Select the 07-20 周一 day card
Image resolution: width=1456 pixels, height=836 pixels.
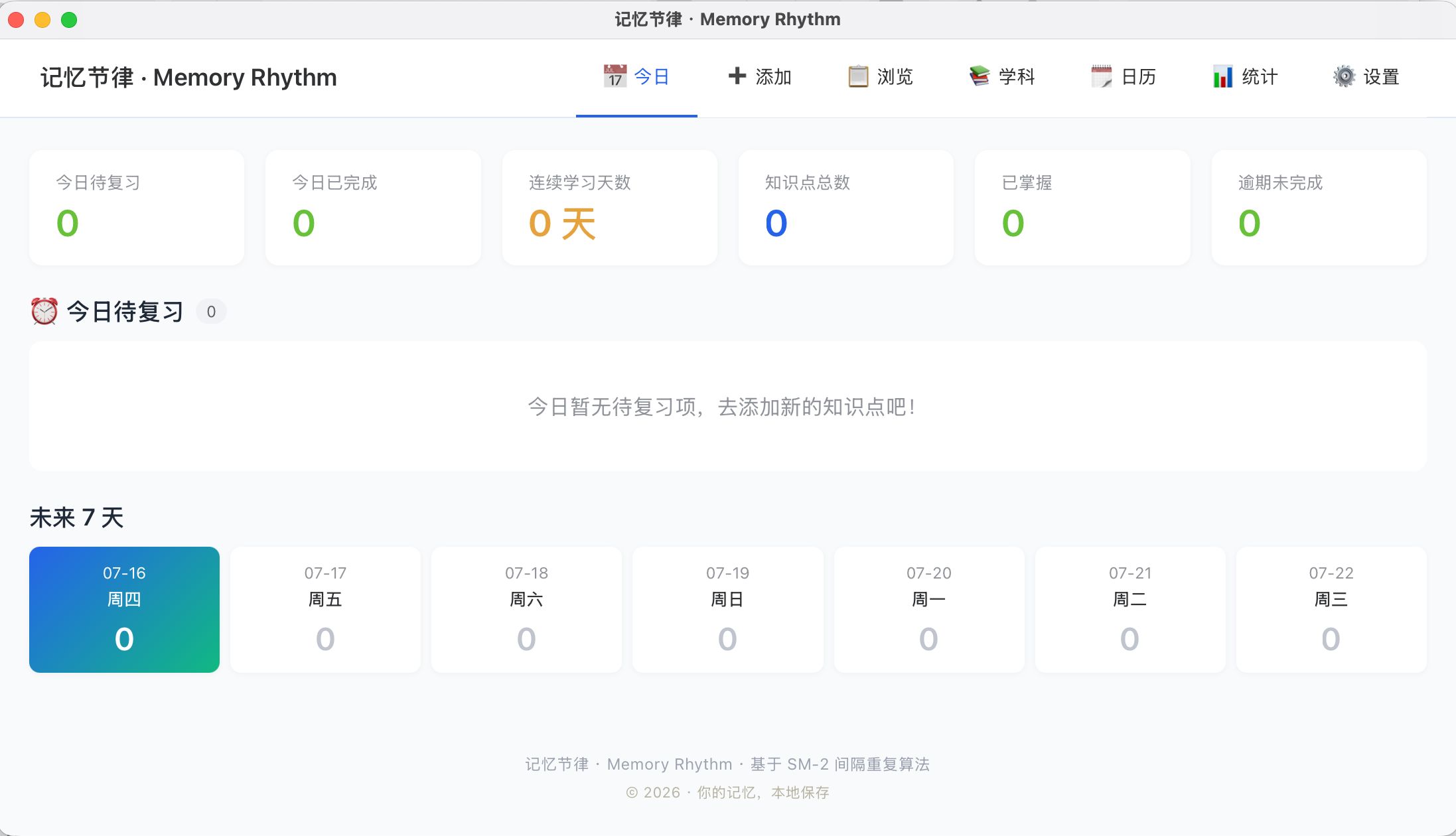(x=929, y=610)
